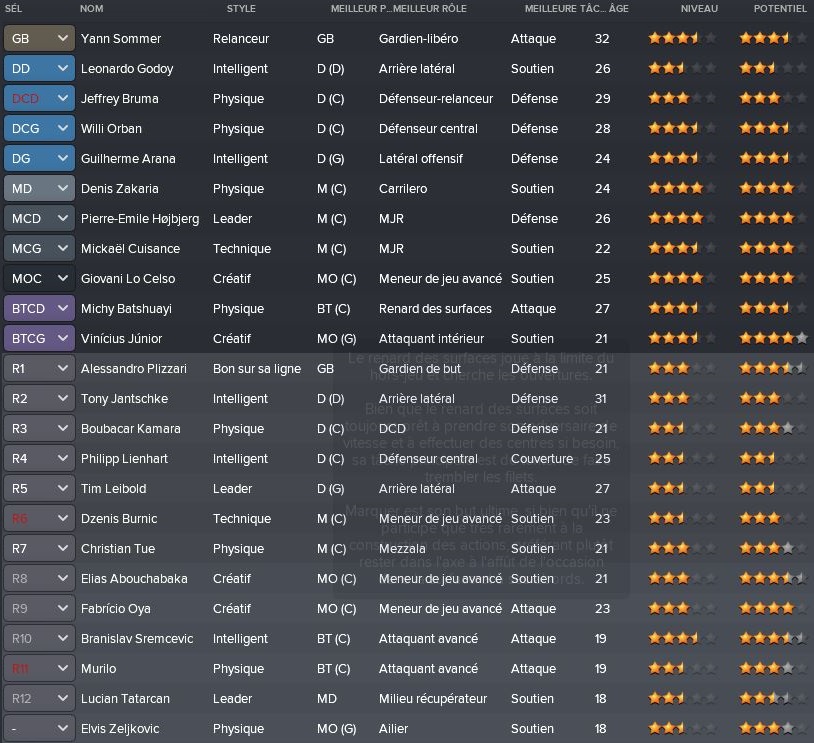Click Denis Zakaria's Niveau star rating
814x743 pixels.
682,188
